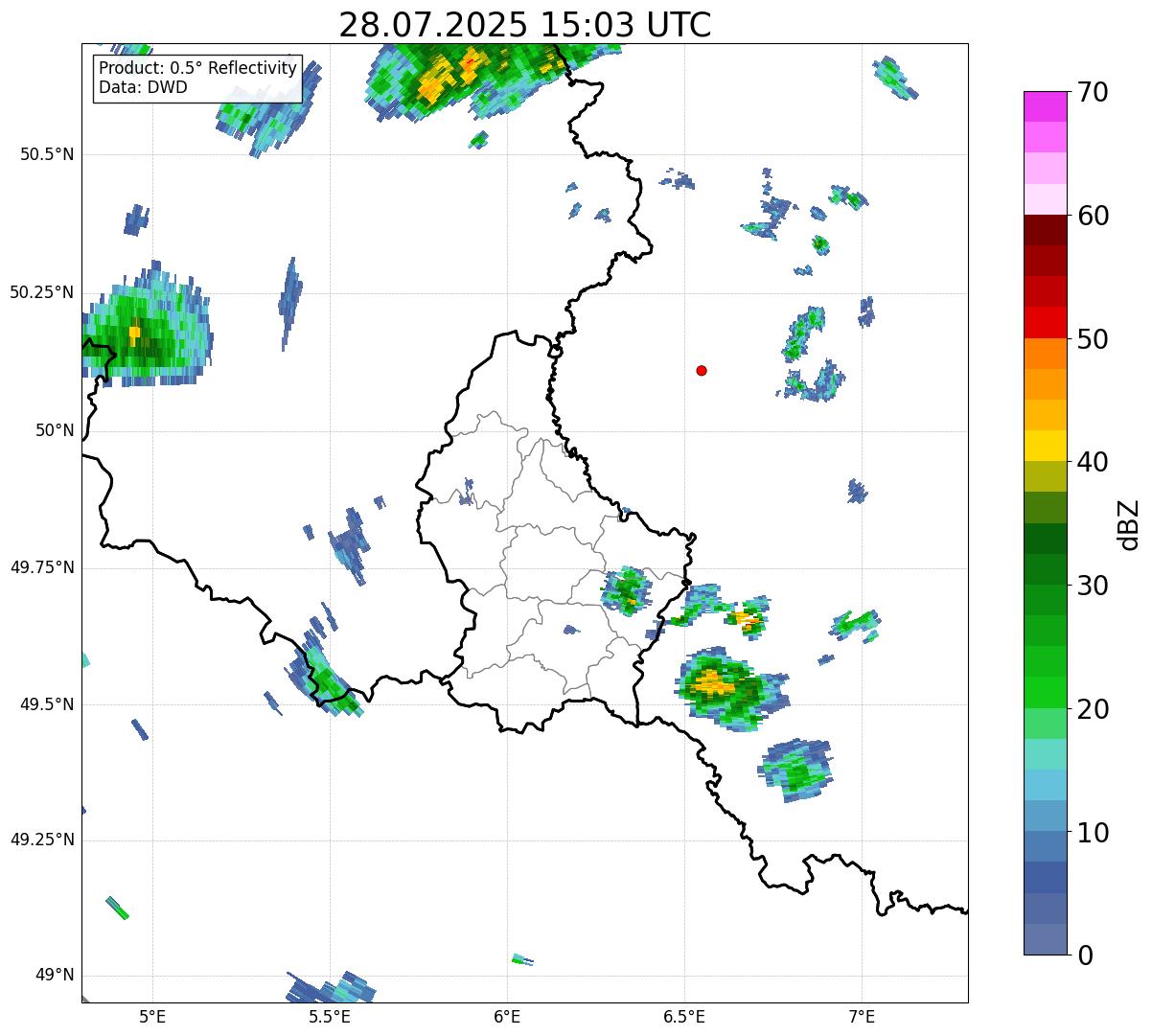Click the latitude label "50.5°N"

pyautogui.click(x=48, y=154)
